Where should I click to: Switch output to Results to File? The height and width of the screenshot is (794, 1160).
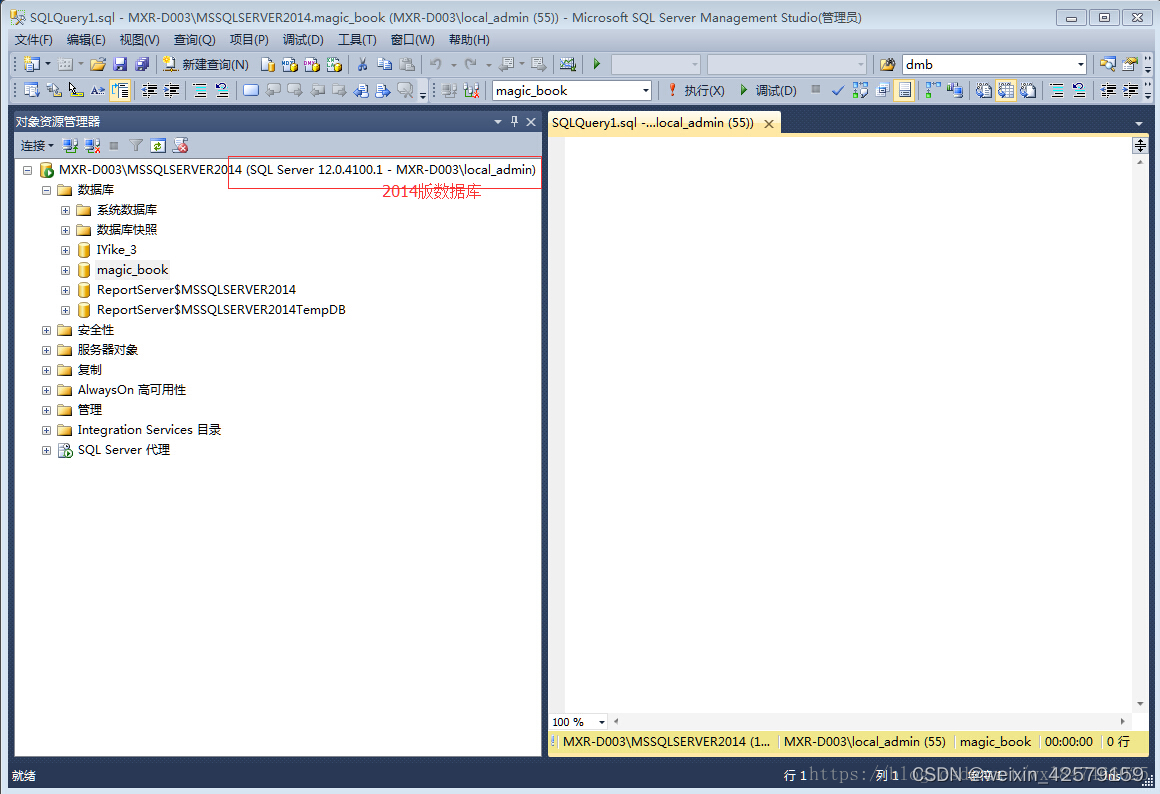pos(1028,90)
